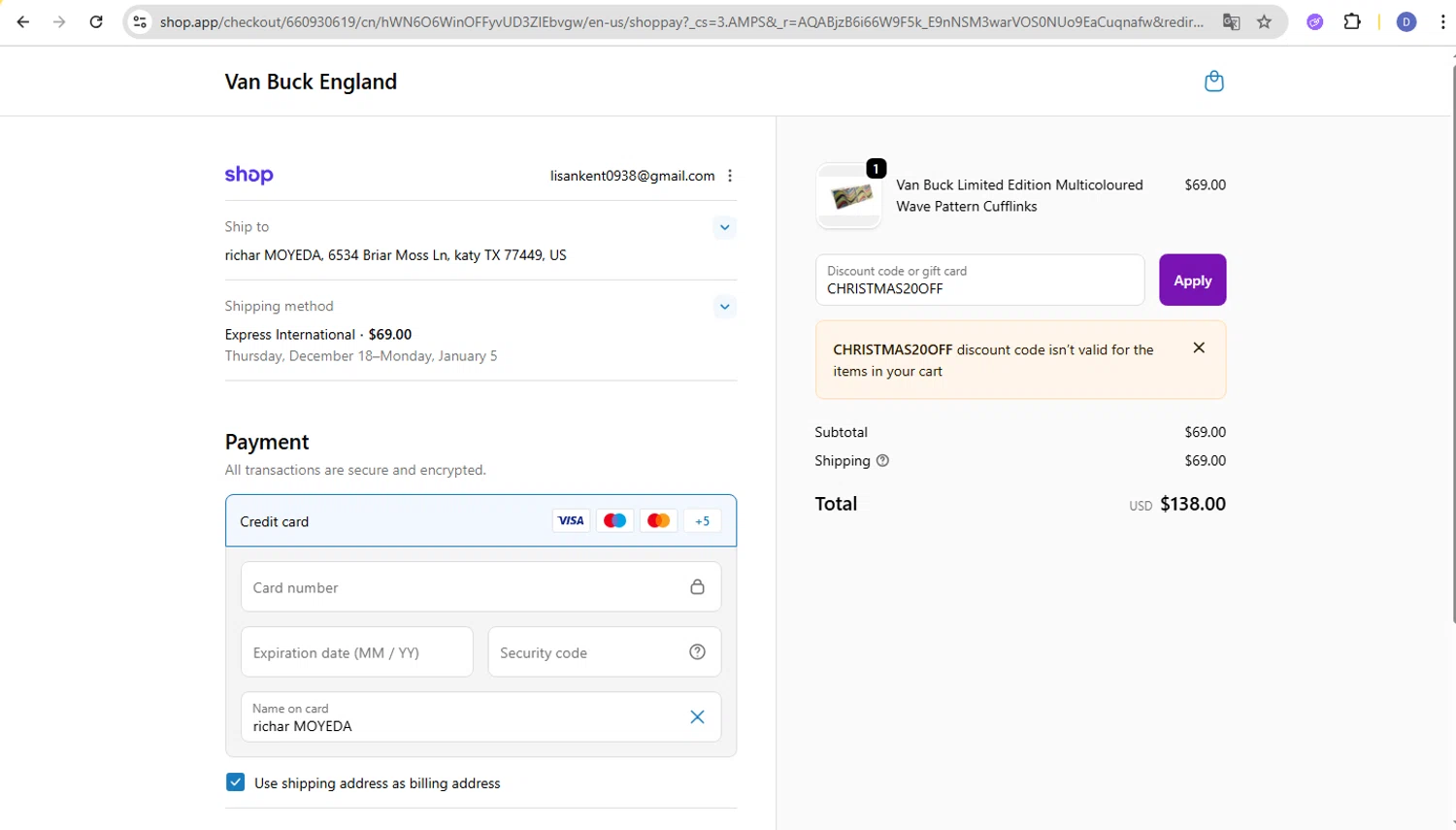Open the purple browser extension icon

[x=1315, y=21]
